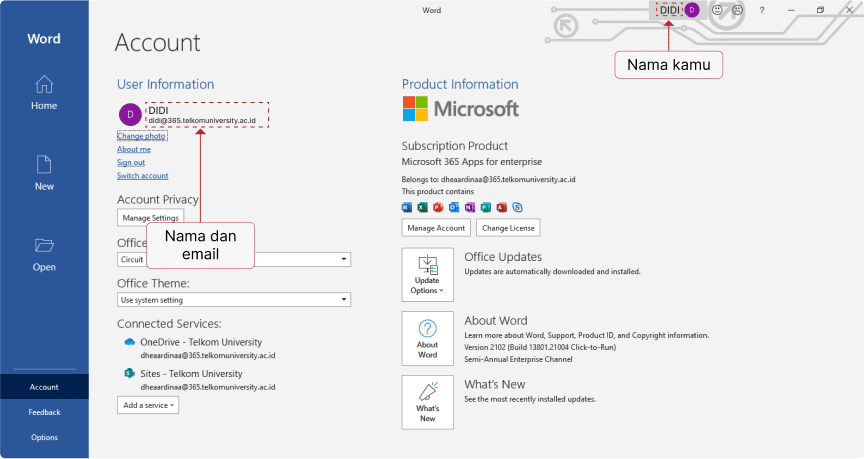Click the Publisher app icon in product list

(485, 207)
